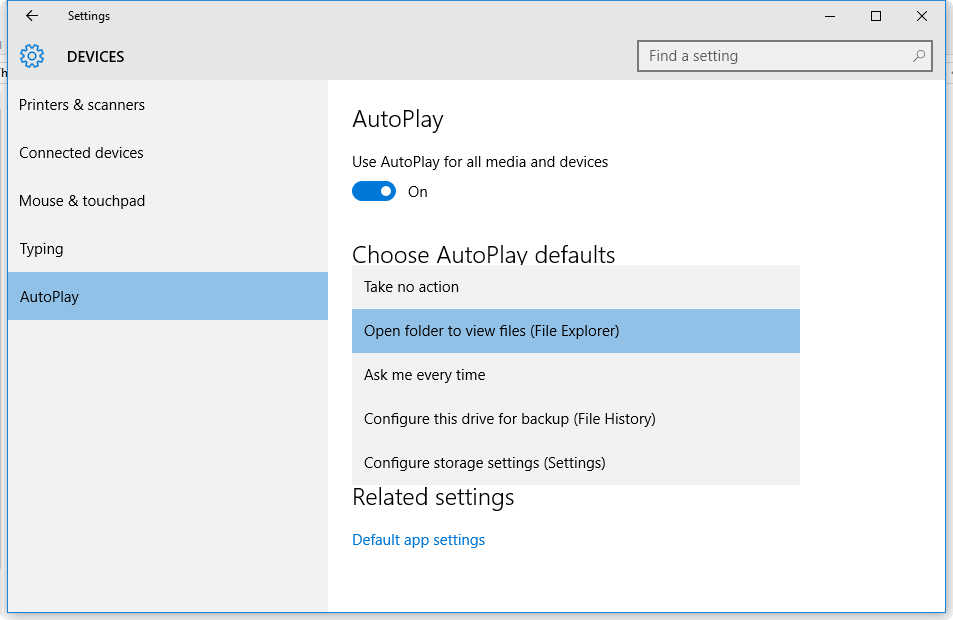Click the back arrow in Settings
The image size is (953, 620).
(32, 16)
